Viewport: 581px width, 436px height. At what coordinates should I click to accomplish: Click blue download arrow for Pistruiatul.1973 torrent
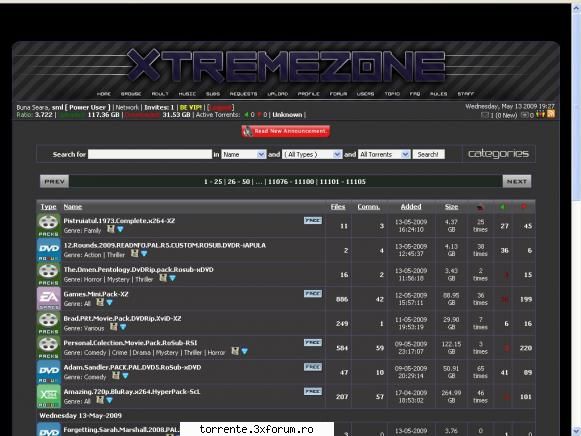coord(120,230)
